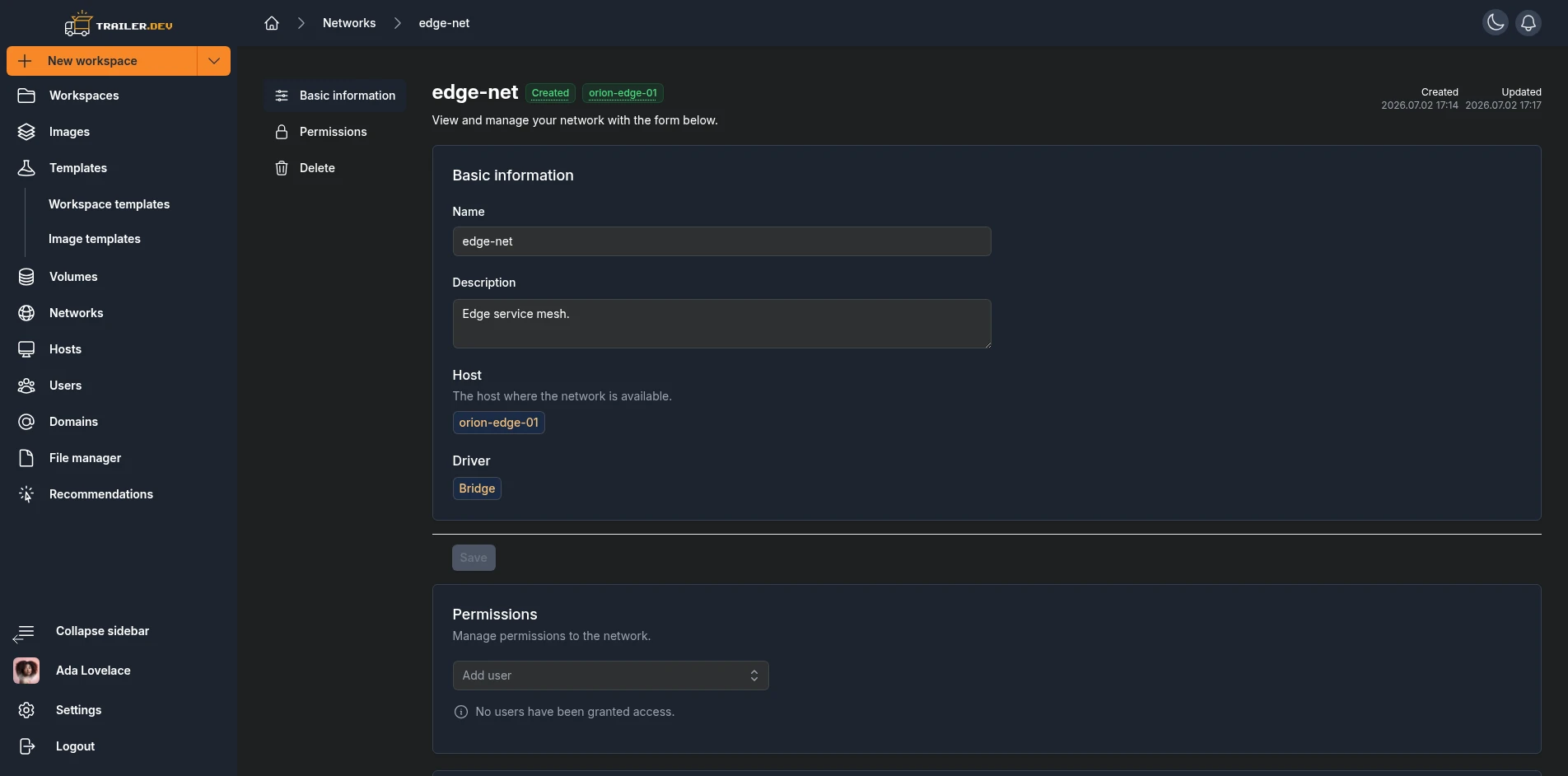Click the Collapse sidebar label
The width and height of the screenshot is (1568, 776).
coord(102,631)
